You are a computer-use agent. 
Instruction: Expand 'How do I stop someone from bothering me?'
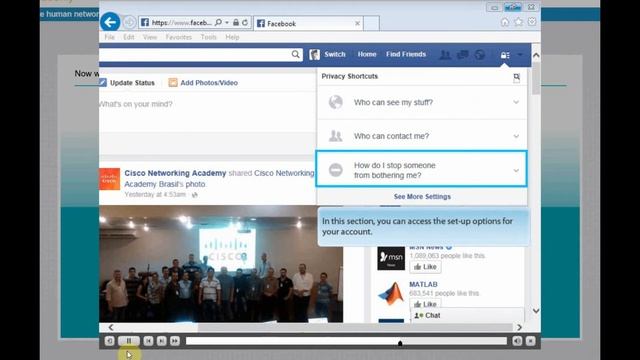pos(422,169)
